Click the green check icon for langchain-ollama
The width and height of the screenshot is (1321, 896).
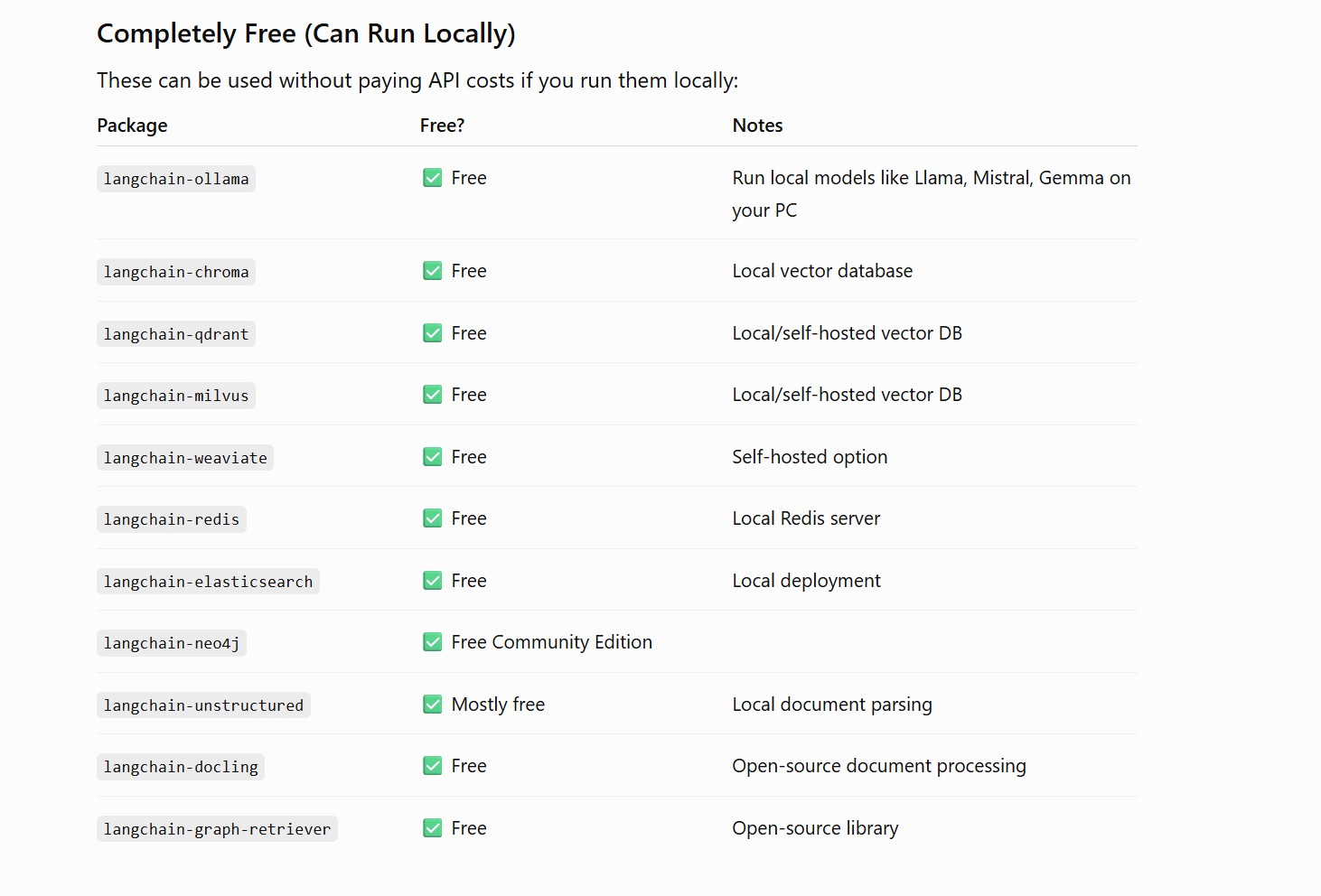433,178
